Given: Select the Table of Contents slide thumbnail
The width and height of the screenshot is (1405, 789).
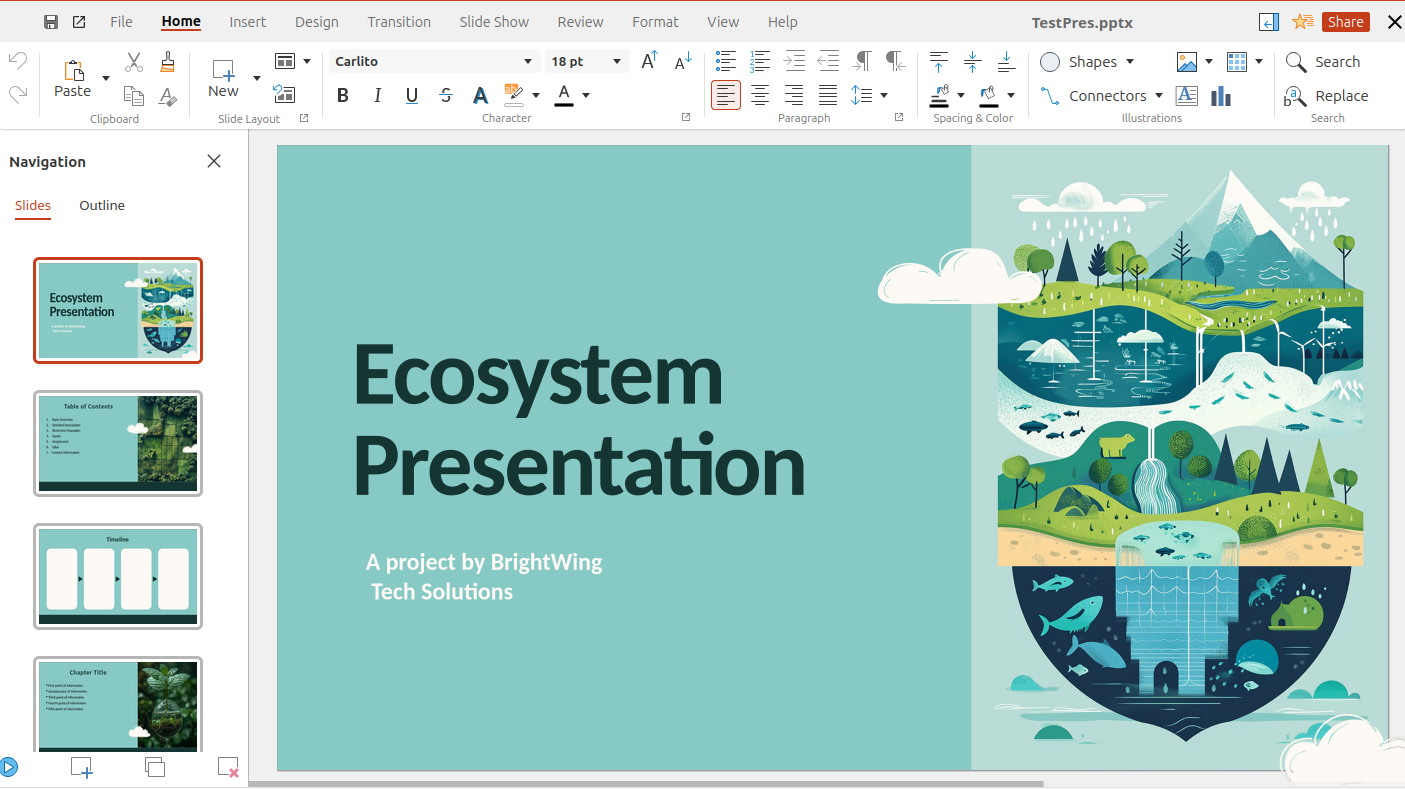Looking at the screenshot, I should tap(118, 443).
